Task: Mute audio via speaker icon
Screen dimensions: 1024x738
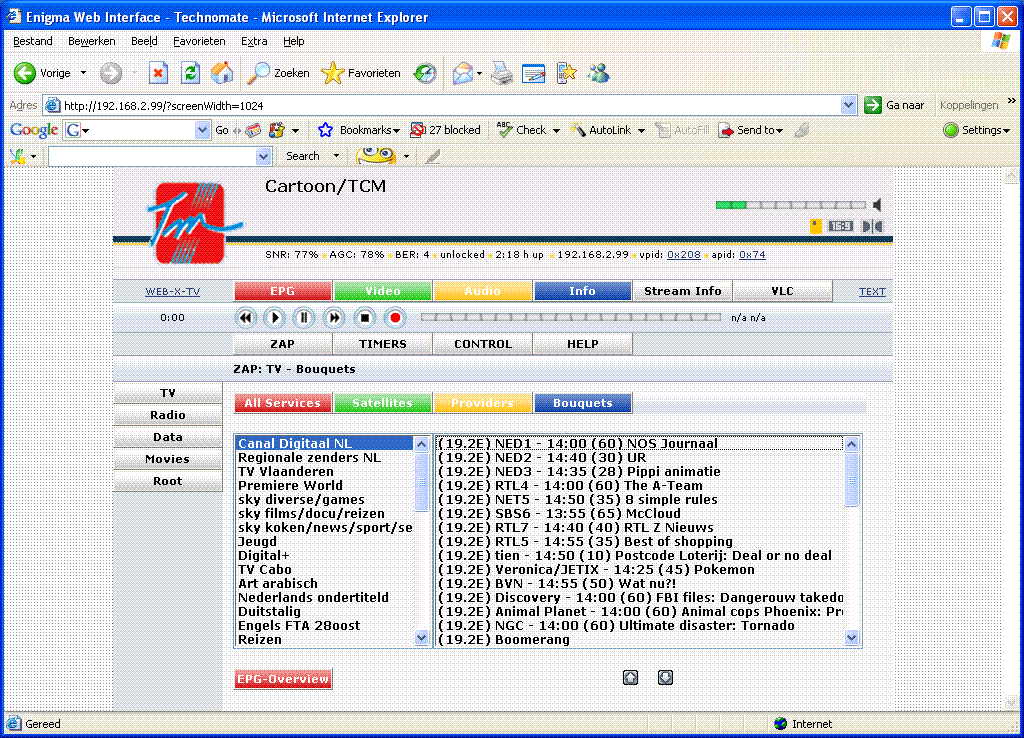Action: click(877, 205)
